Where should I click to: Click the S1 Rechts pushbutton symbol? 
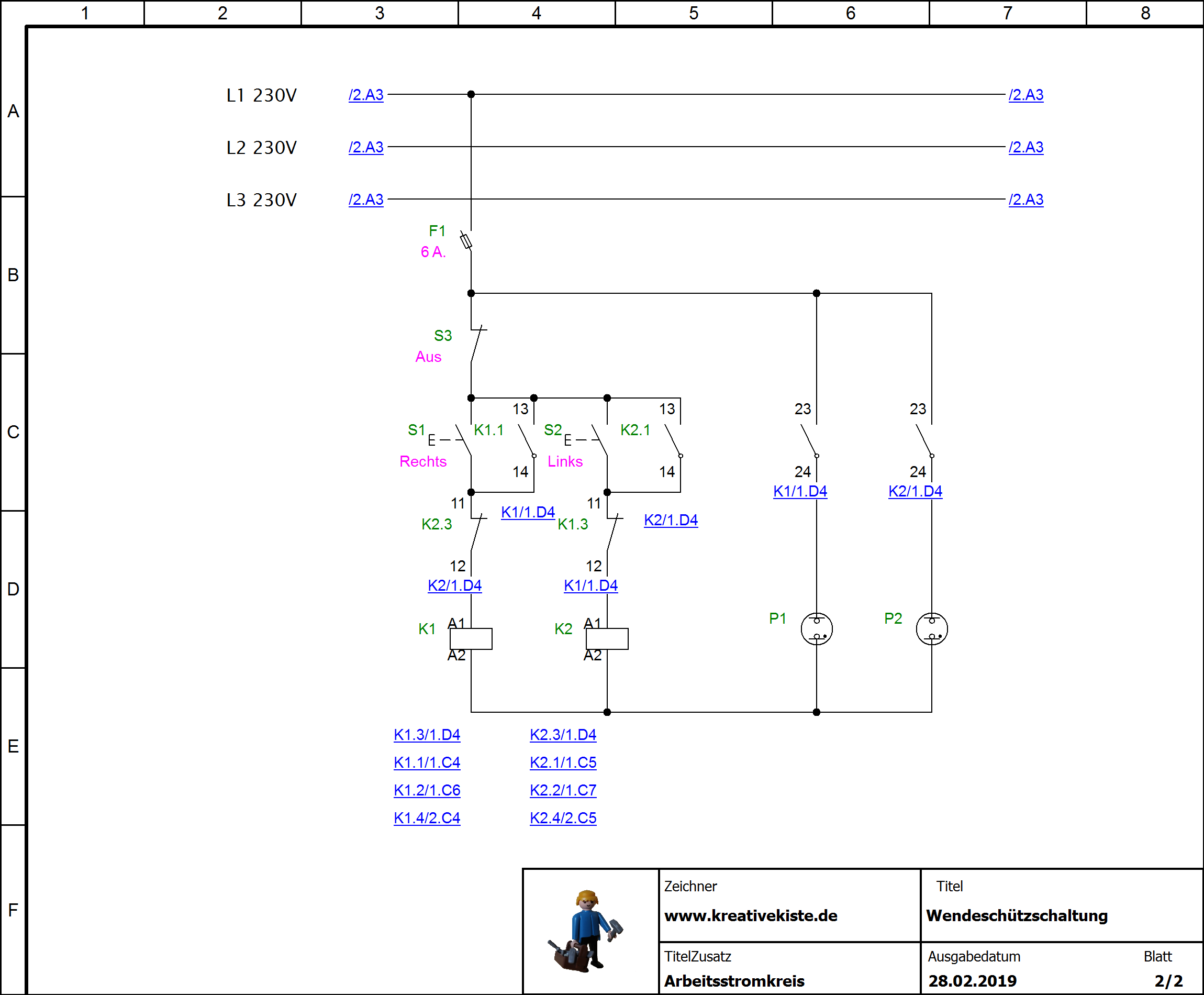pos(463,440)
